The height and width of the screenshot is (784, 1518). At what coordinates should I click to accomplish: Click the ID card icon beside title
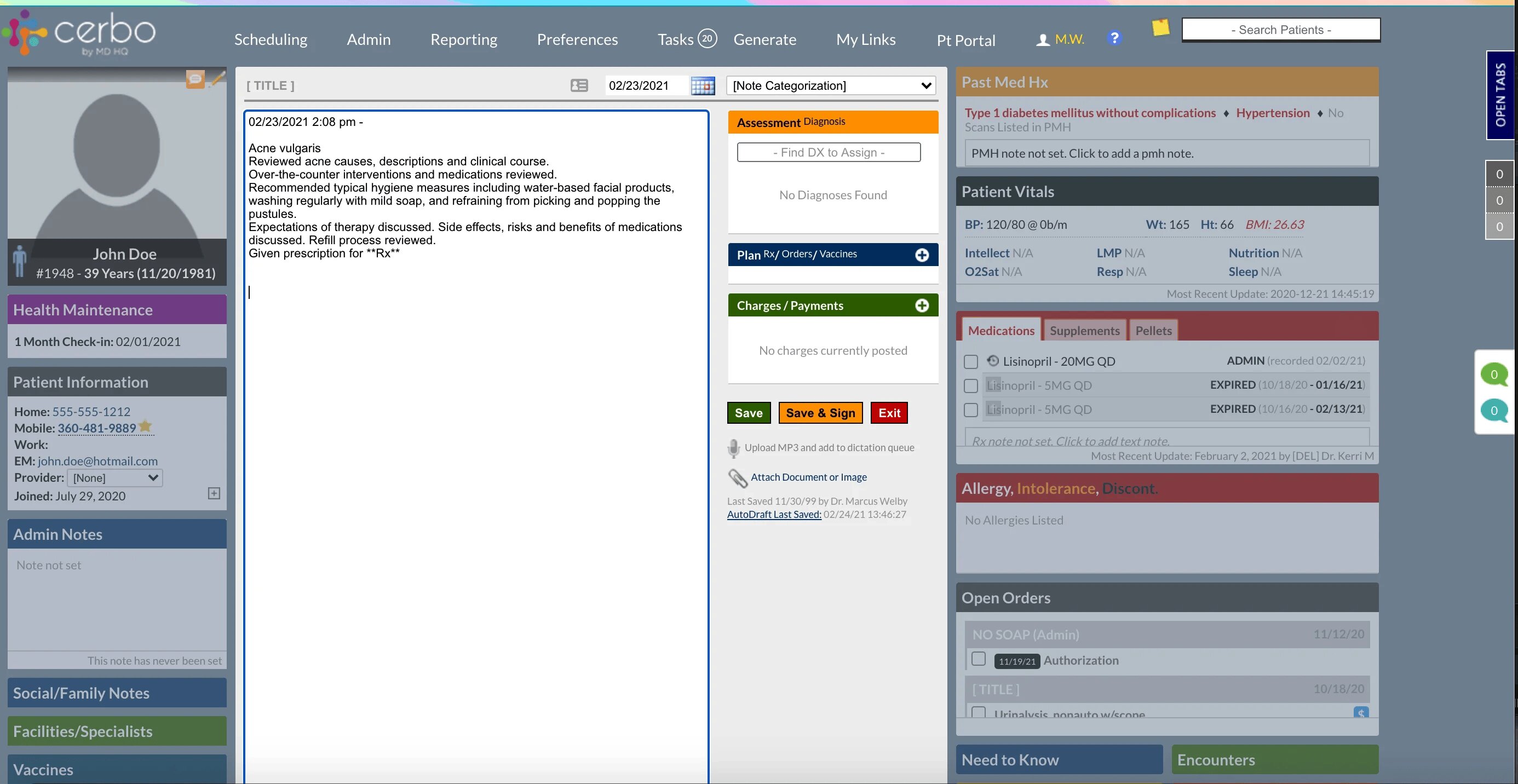[x=579, y=86]
